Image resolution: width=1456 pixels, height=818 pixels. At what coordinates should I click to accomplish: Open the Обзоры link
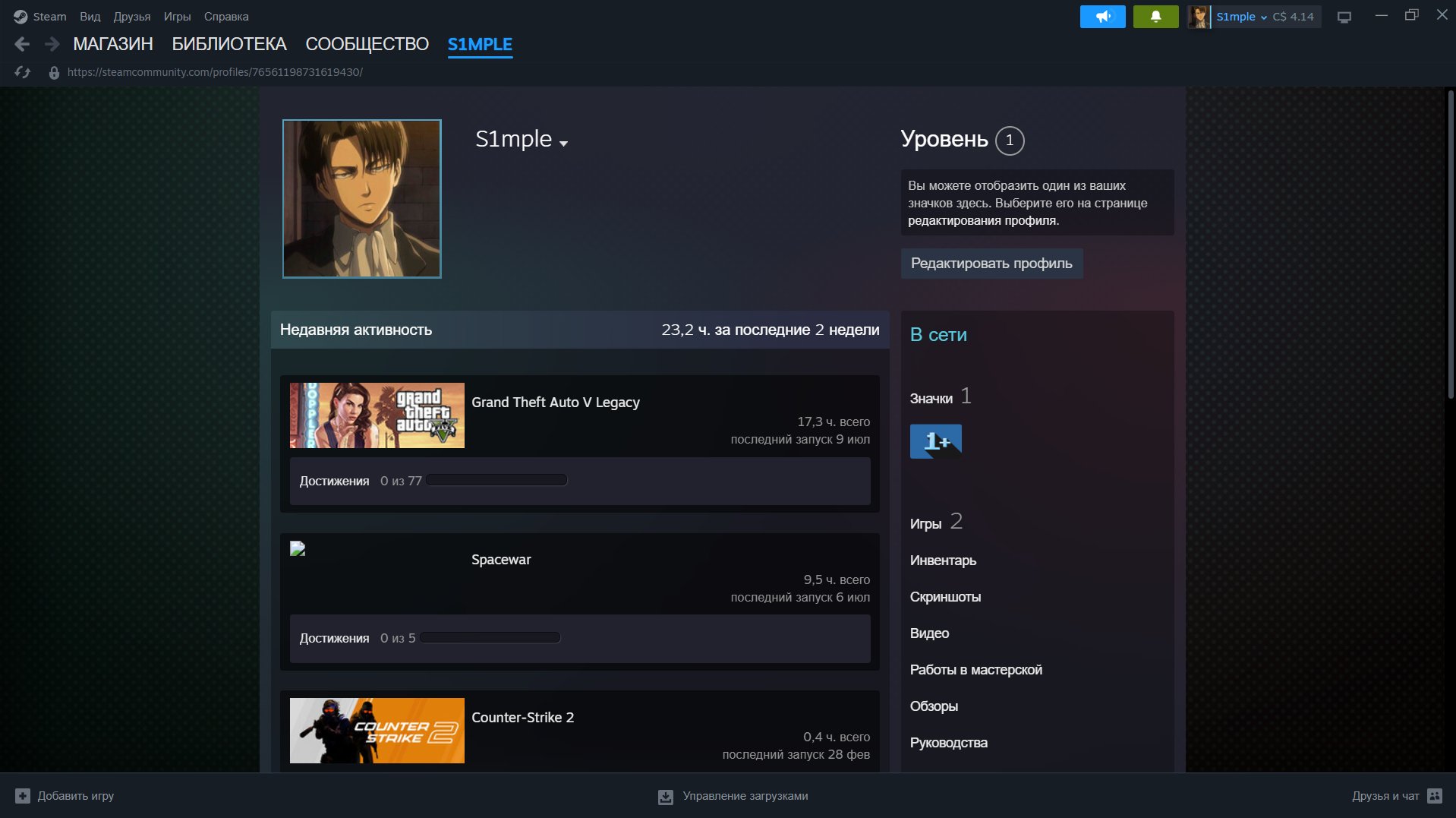pyautogui.click(x=934, y=706)
